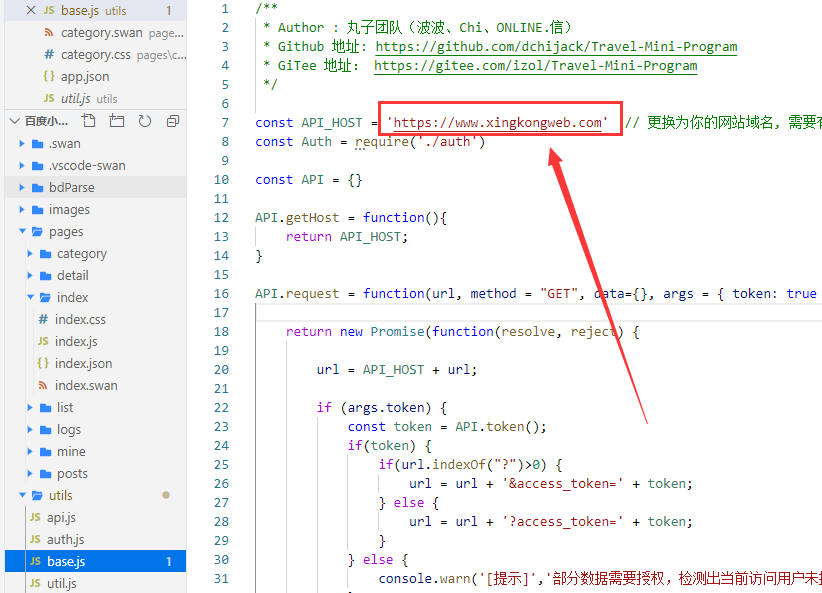
Task: Close the base.js open editor entry
Action: [30, 10]
